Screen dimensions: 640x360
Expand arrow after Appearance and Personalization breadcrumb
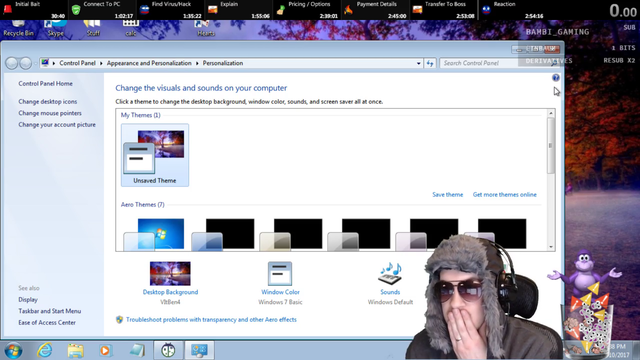(x=197, y=63)
